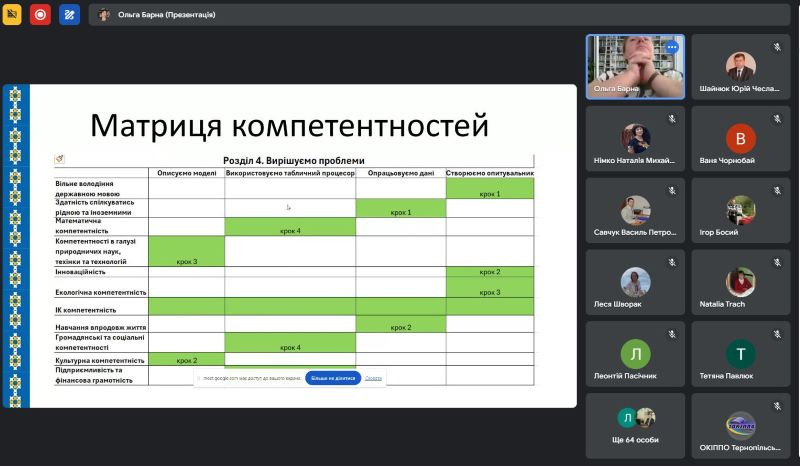Image resolution: width=800 pixels, height=466 pixels.
Task: Click the name label 'Ольга Барна' on video tile
Action: 616,88
